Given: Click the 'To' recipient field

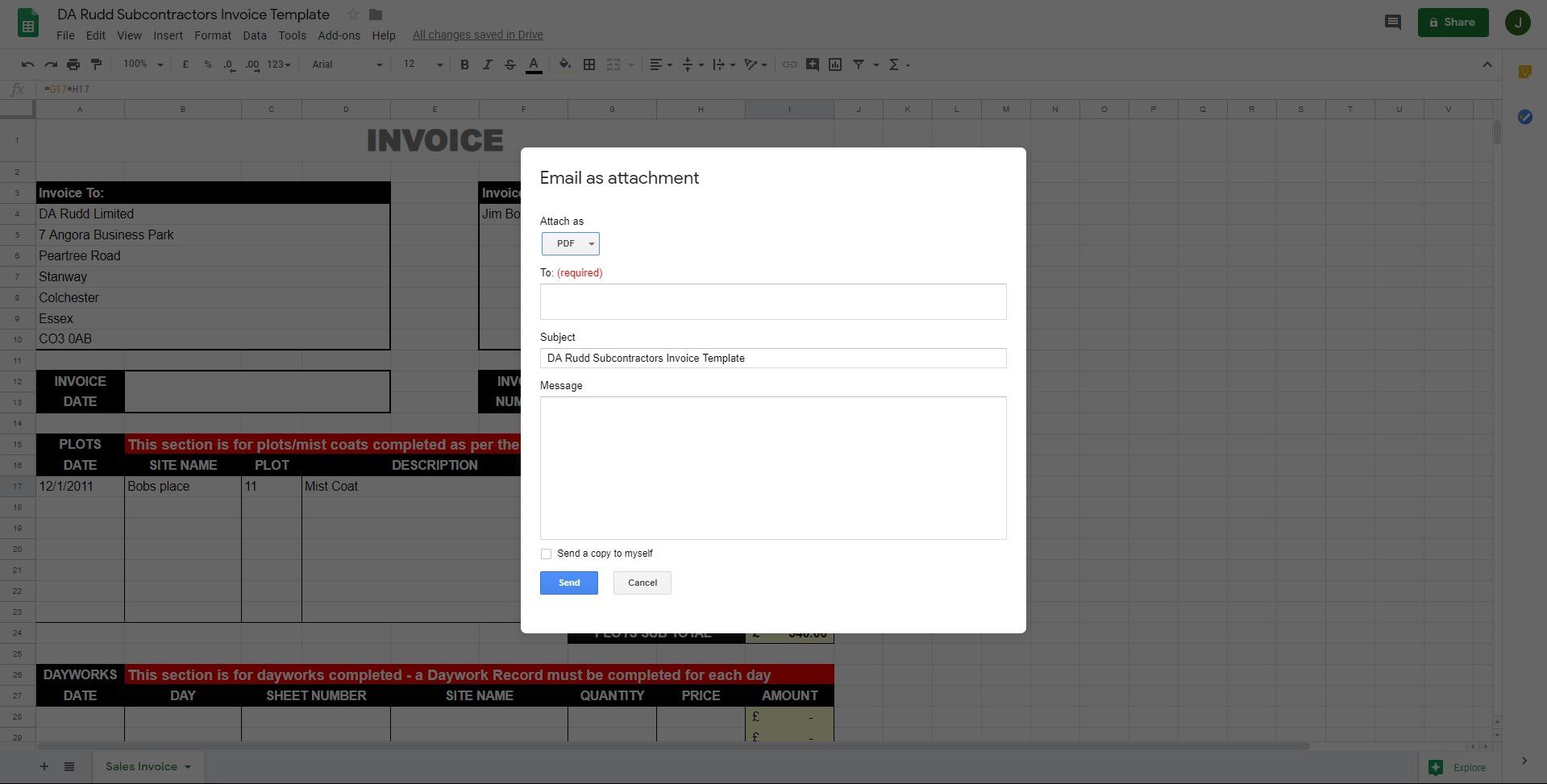Looking at the screenshot, I should [x=772, y=301].
